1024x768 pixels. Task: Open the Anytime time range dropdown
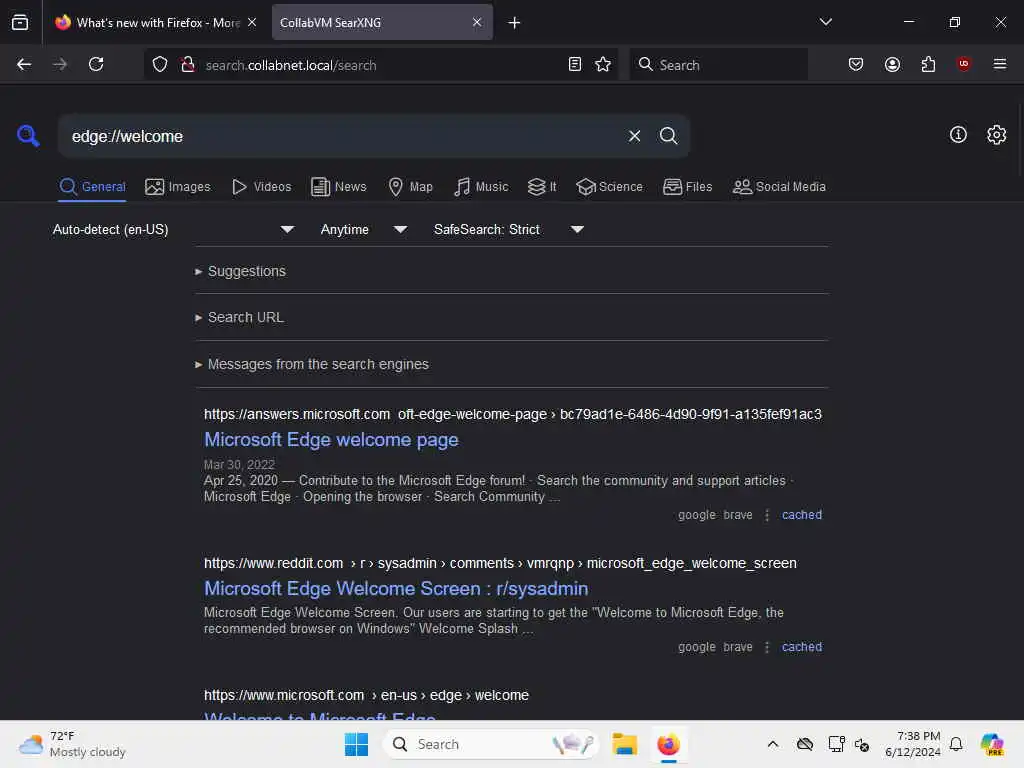[363, 229]
